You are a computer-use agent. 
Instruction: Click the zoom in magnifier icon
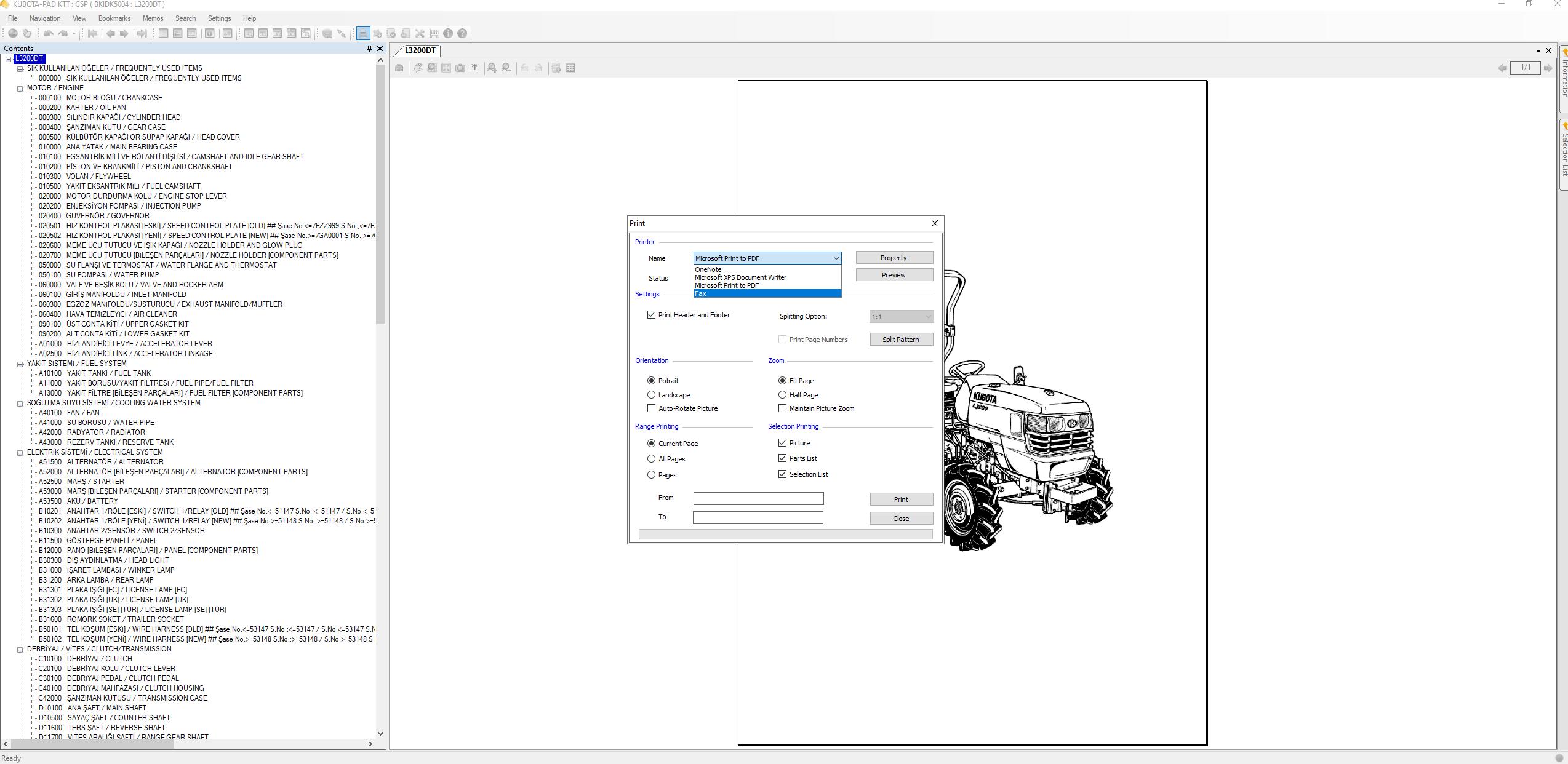point(492,68)
